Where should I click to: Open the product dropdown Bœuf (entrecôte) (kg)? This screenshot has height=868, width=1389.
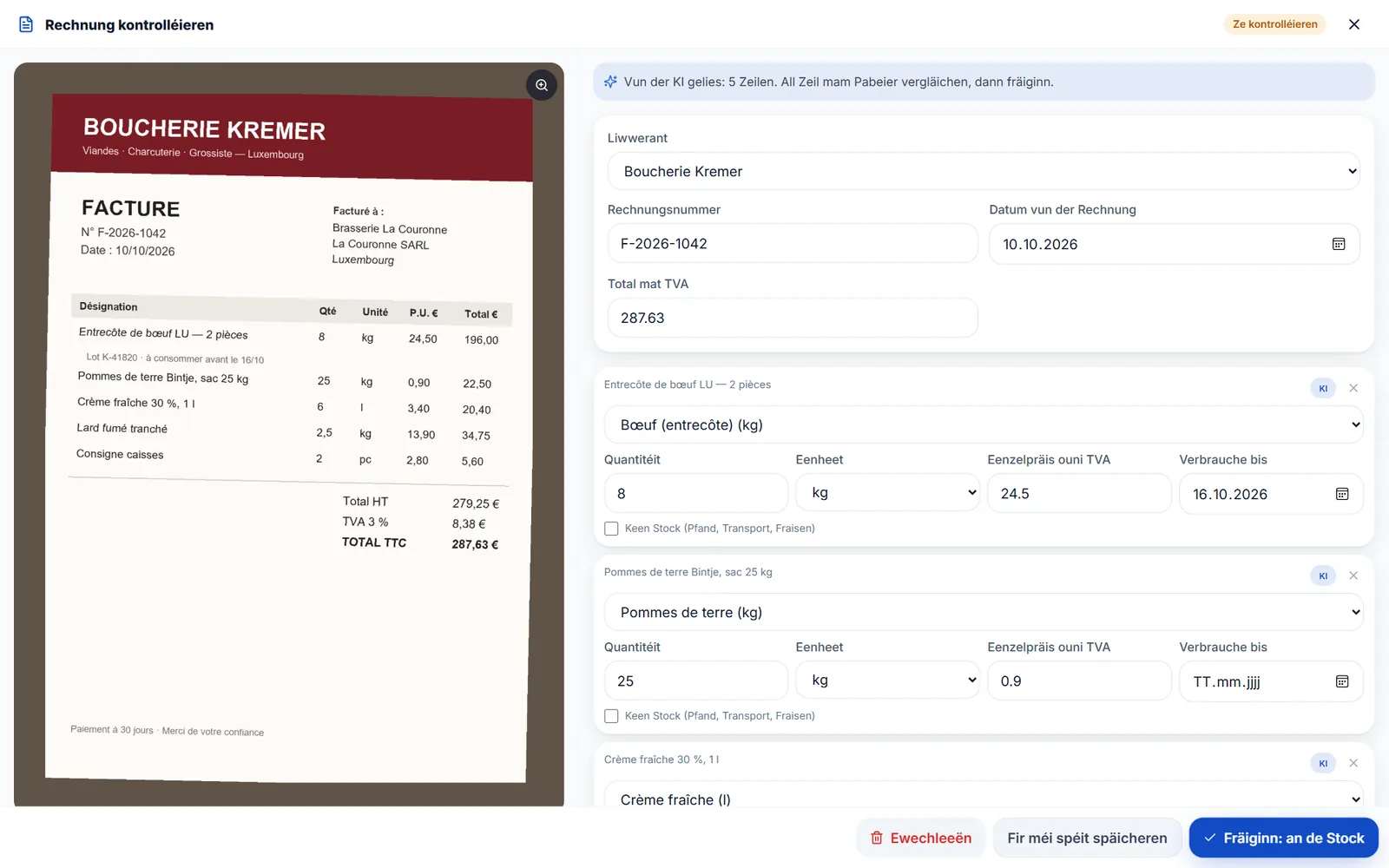[984, 424]
